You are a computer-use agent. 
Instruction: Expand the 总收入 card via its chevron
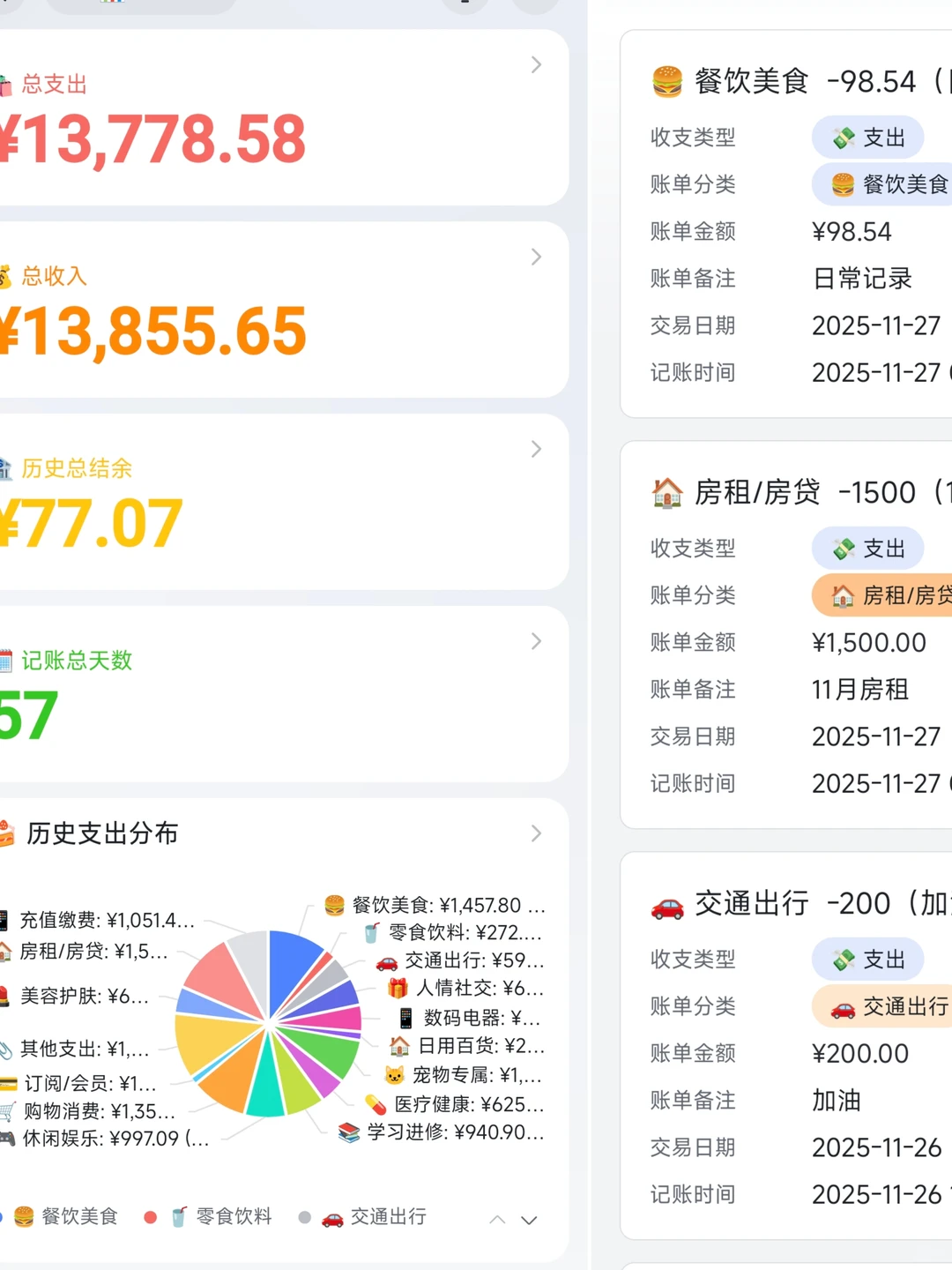[x=536, y=257]
